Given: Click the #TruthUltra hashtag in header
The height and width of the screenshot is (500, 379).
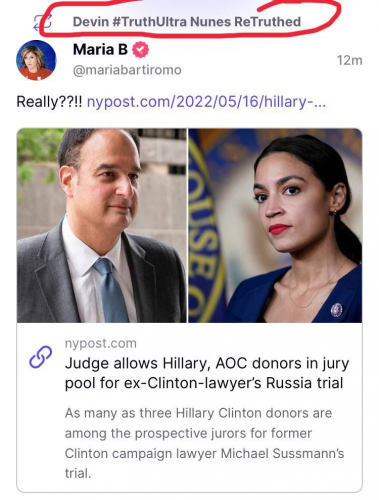Looking at the screenshot, I should pos(150,22).
